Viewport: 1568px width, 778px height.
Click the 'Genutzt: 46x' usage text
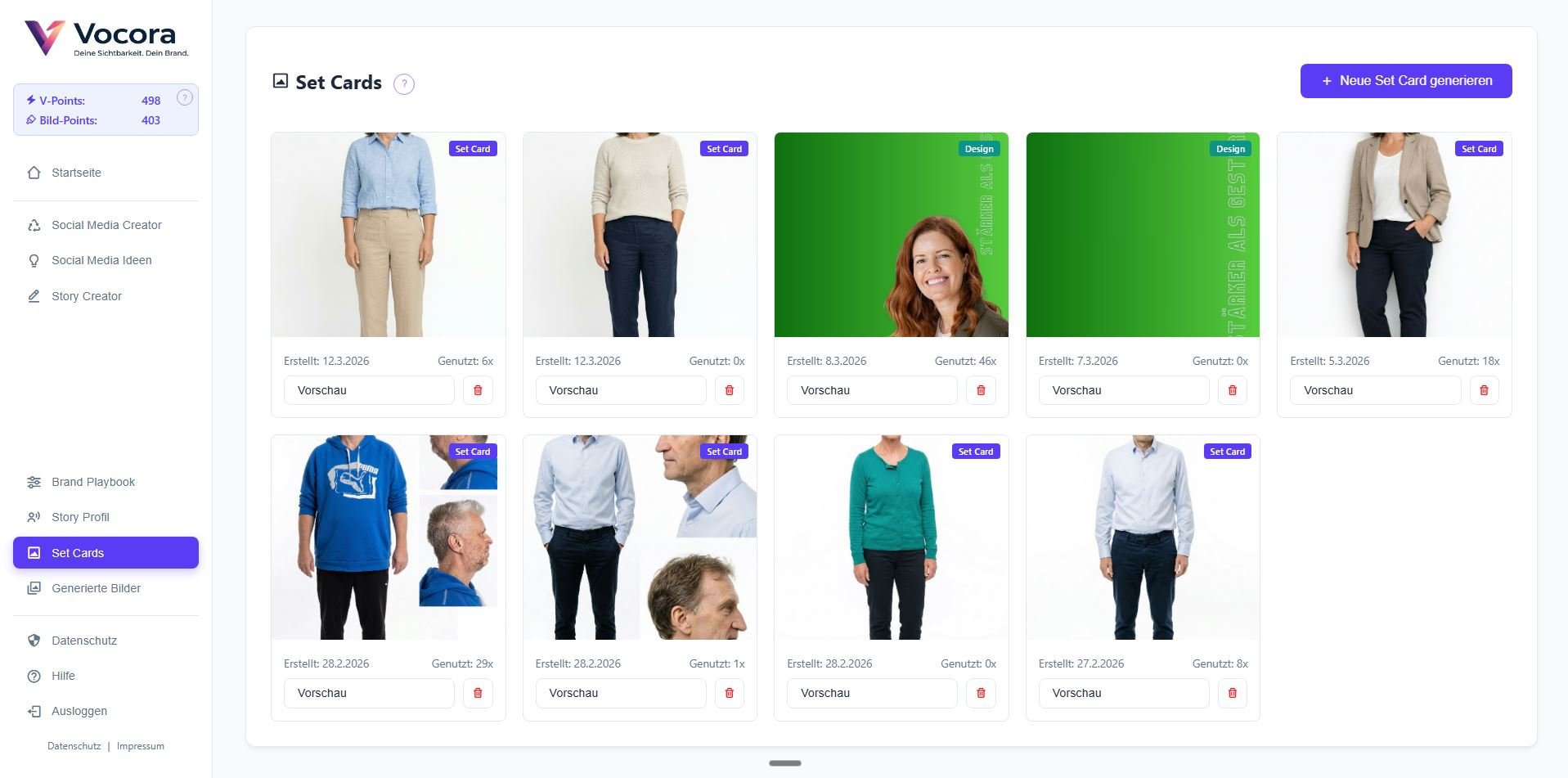coord(965,361)
